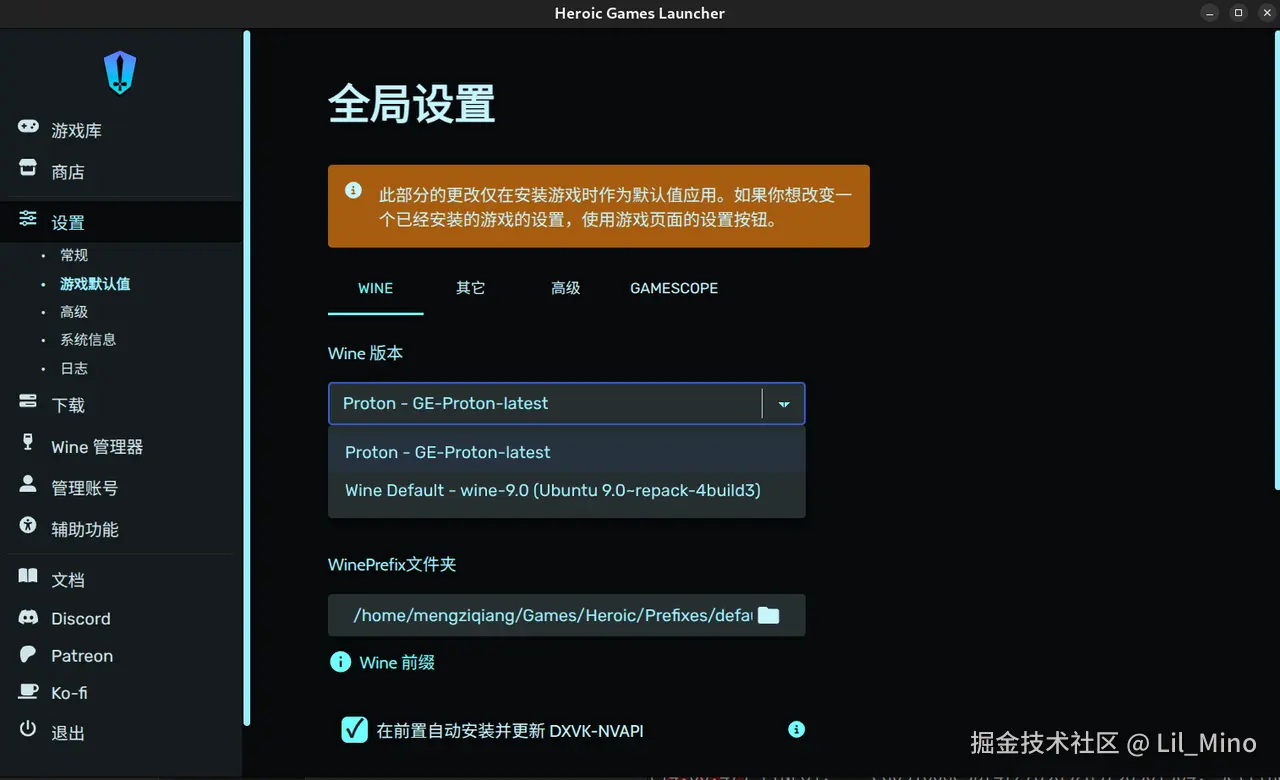Screen dimensions: 1280x780
Task: Open 辅助功能 accessibility options
Action: 83,528
